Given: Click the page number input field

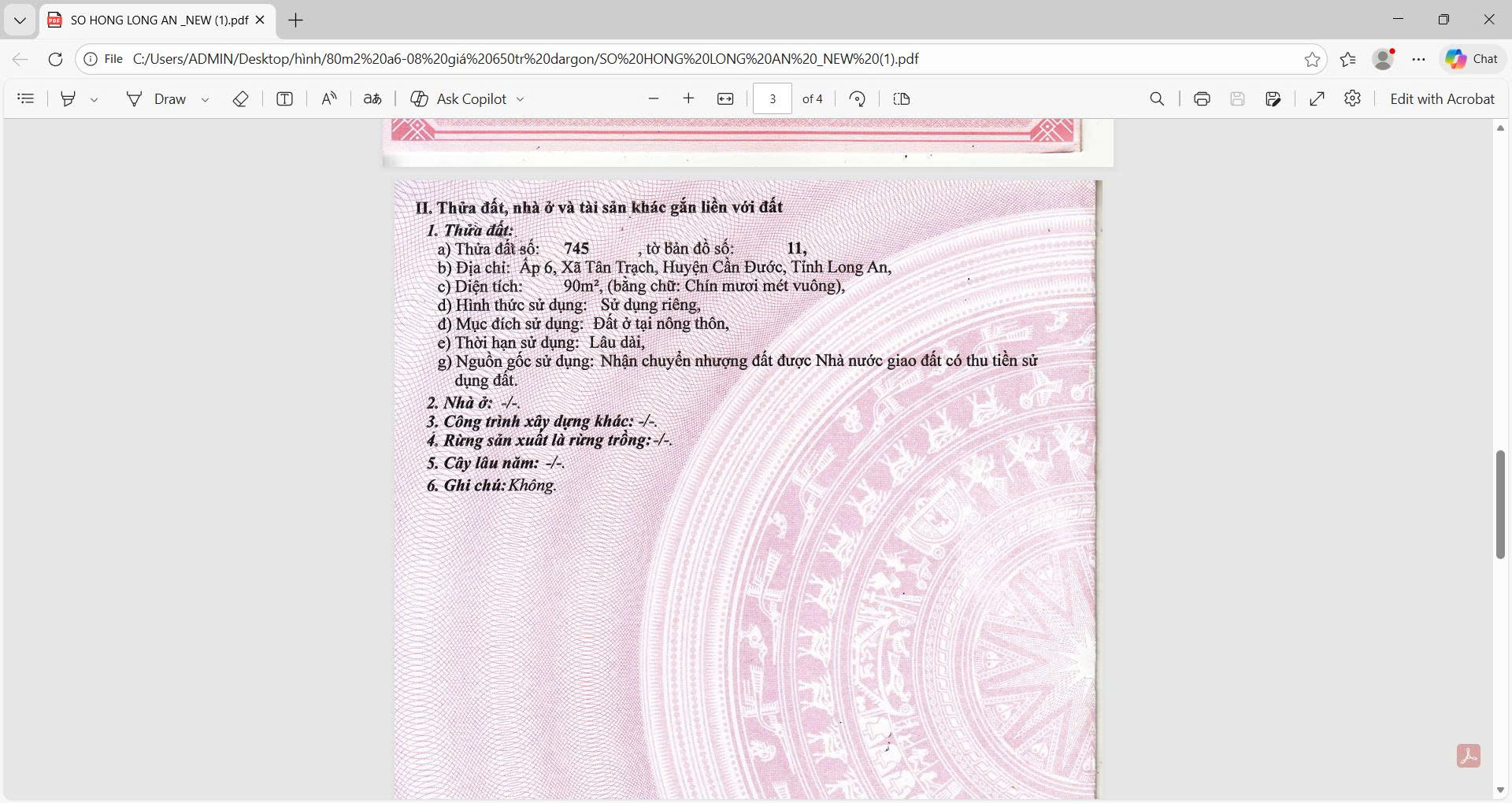Looking at the screenshot, I should tap(772, 98).
